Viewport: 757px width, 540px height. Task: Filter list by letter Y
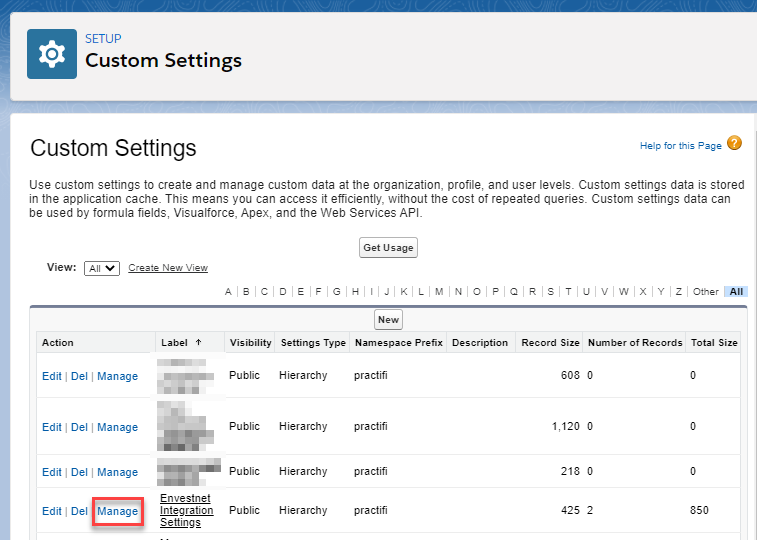click(x=661, y=291)
